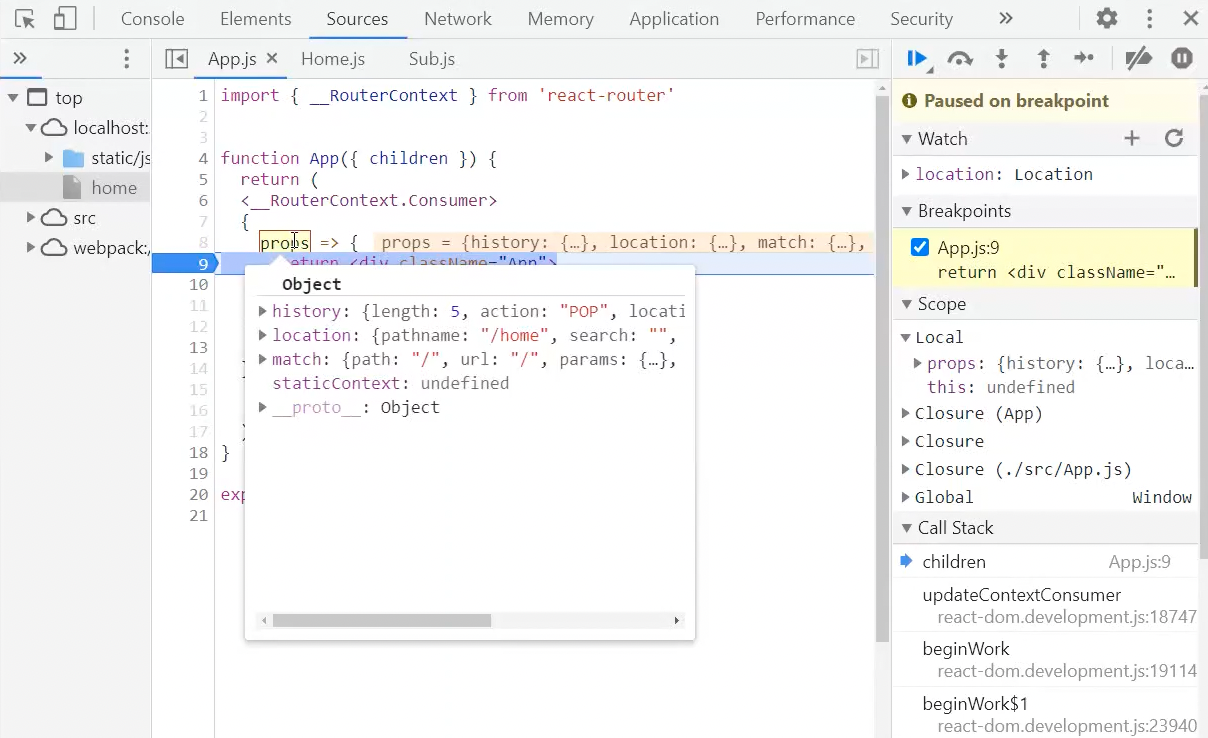Expand the webpack tree node
Image resolution: width=1208 pixels, height=738 pixels.
[31, 248]
